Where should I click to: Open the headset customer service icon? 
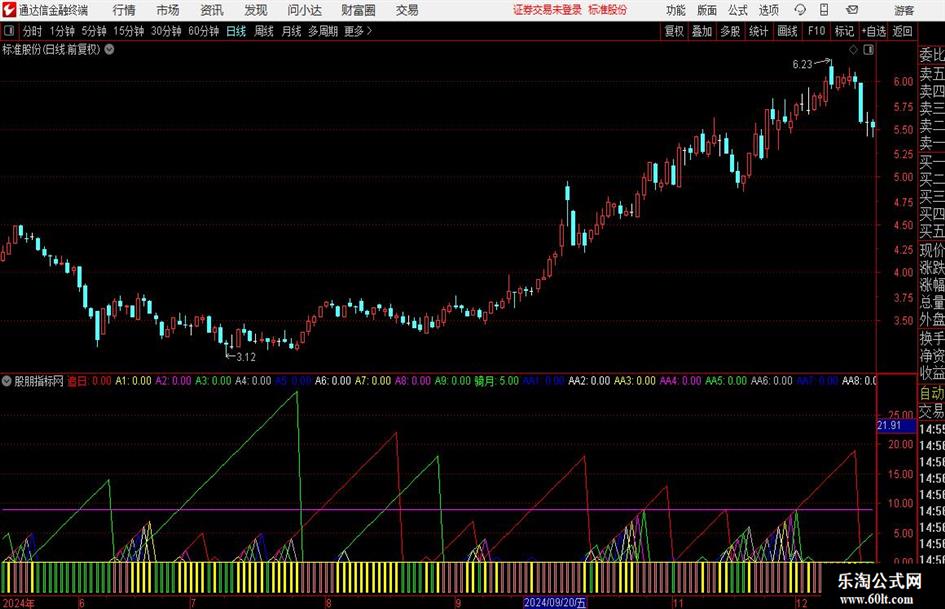point(800,10)
